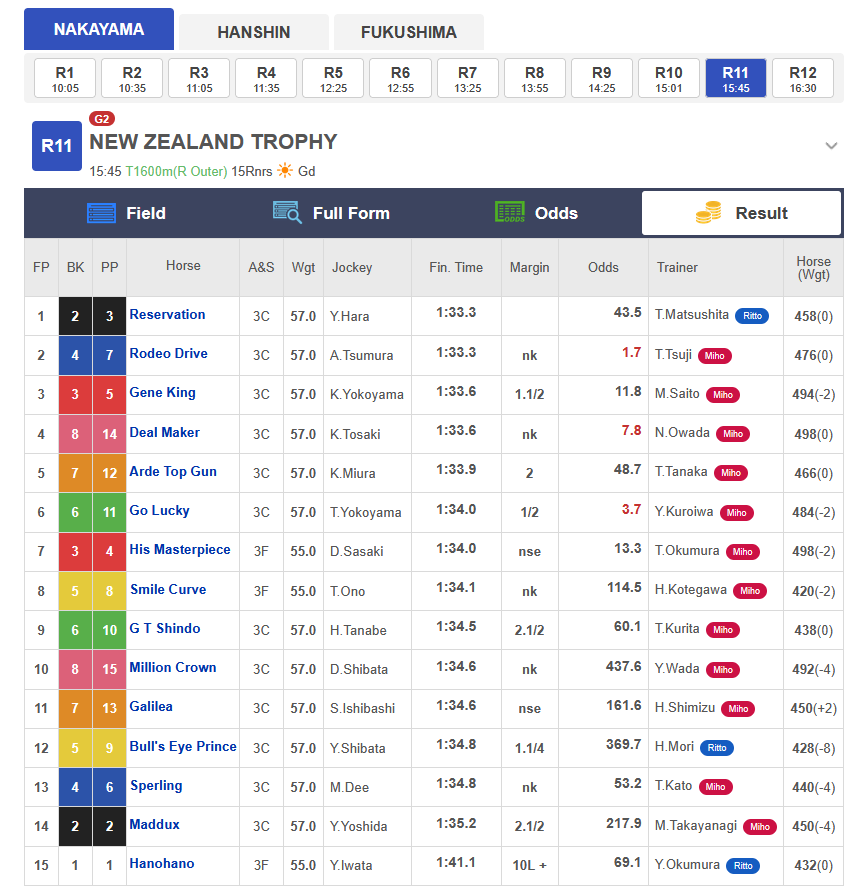This screenshot has height=894, width=856.
Task: Select race R8 at 13:55
Action: click(534, 79)
